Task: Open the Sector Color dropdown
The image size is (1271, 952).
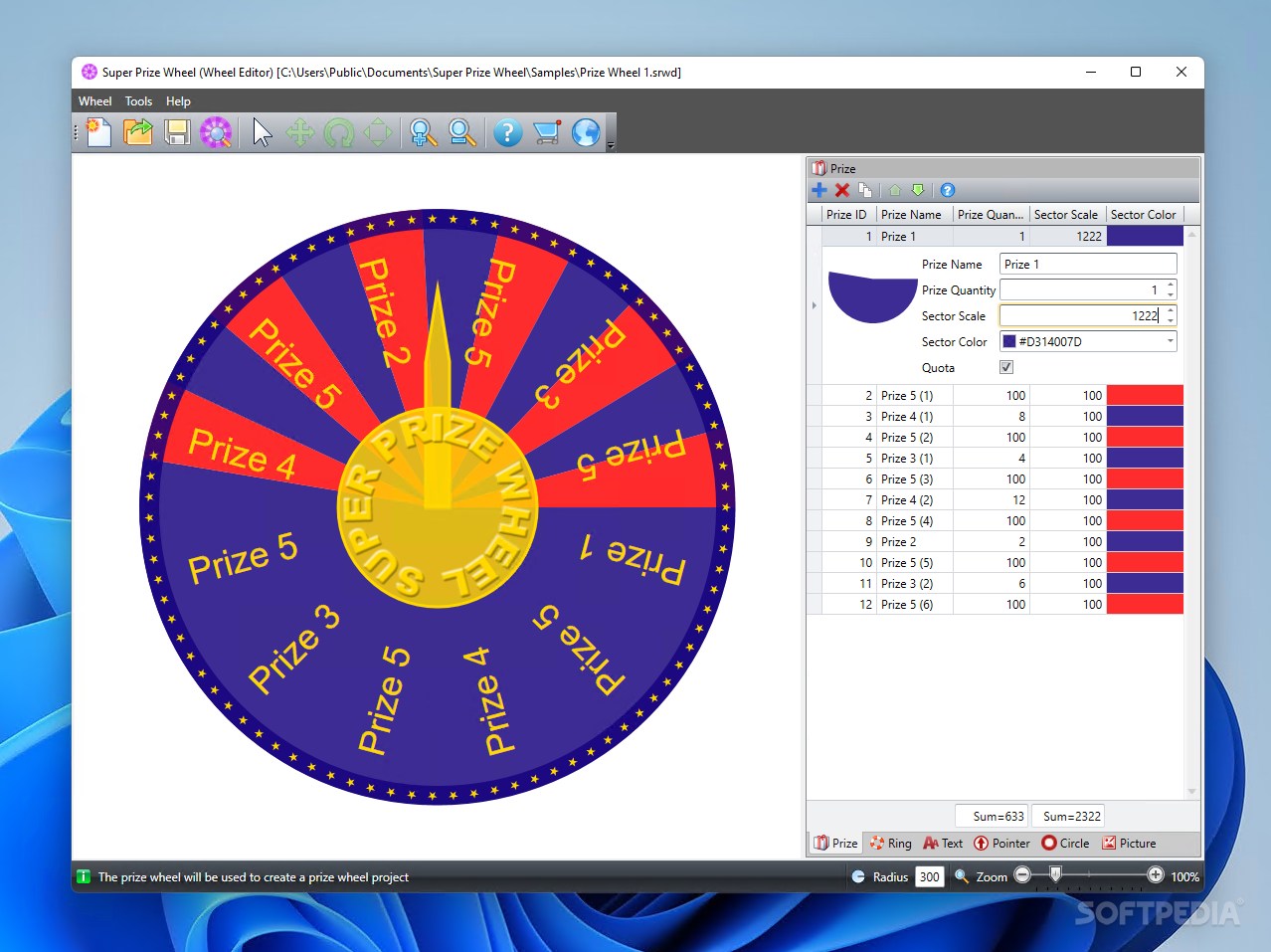Action: [1170, 341]
